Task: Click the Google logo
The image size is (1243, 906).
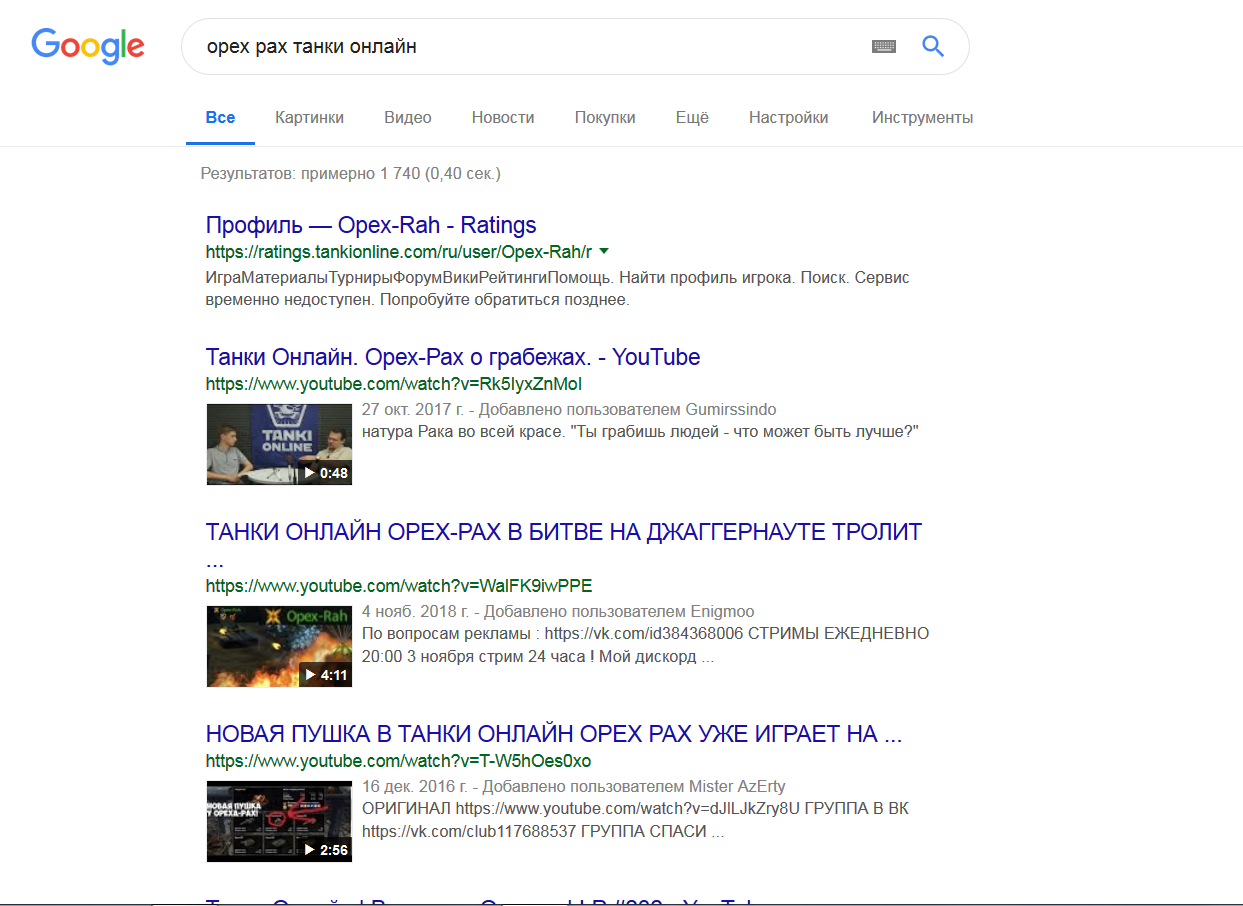Action: click(88, 46)
